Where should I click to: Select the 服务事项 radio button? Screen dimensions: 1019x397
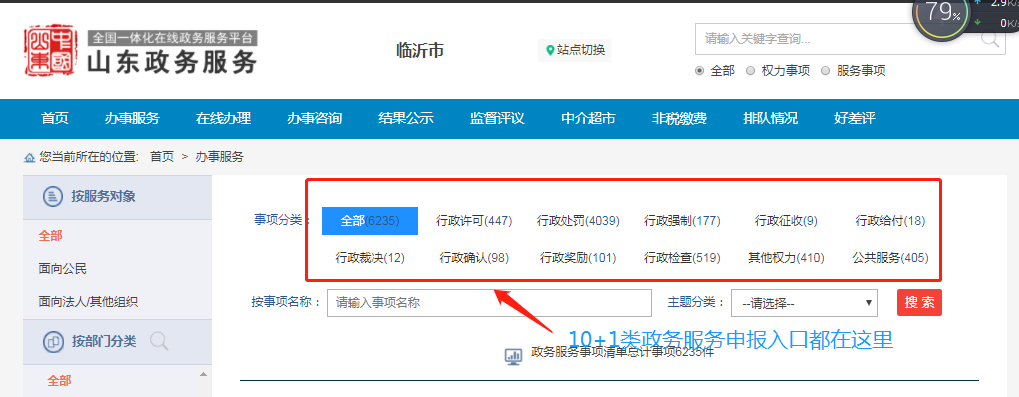(x=825, y=71)
